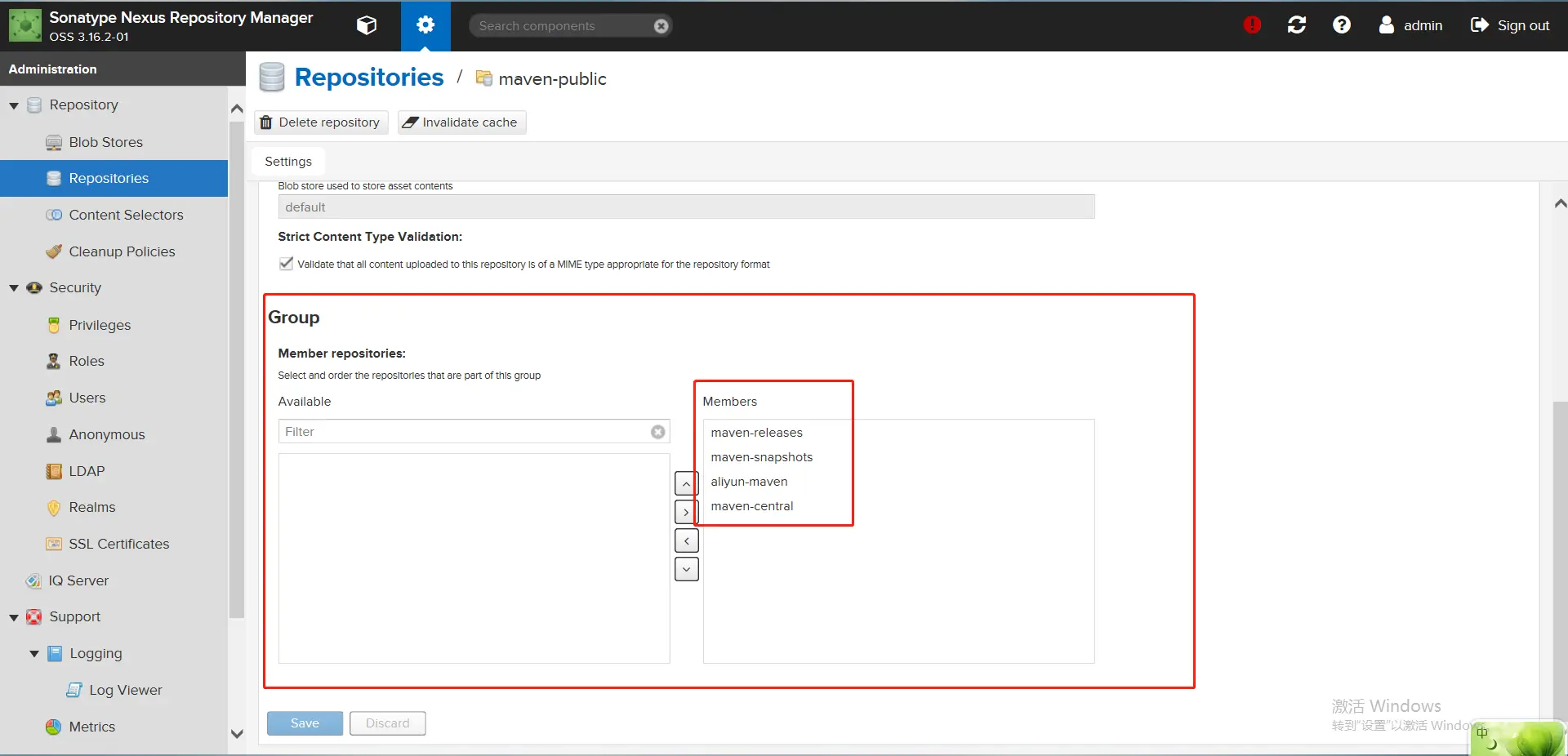This screenshot has width=1568, height=756.
Task: Discard the repository changes
Action: click(x=388, y=723)
